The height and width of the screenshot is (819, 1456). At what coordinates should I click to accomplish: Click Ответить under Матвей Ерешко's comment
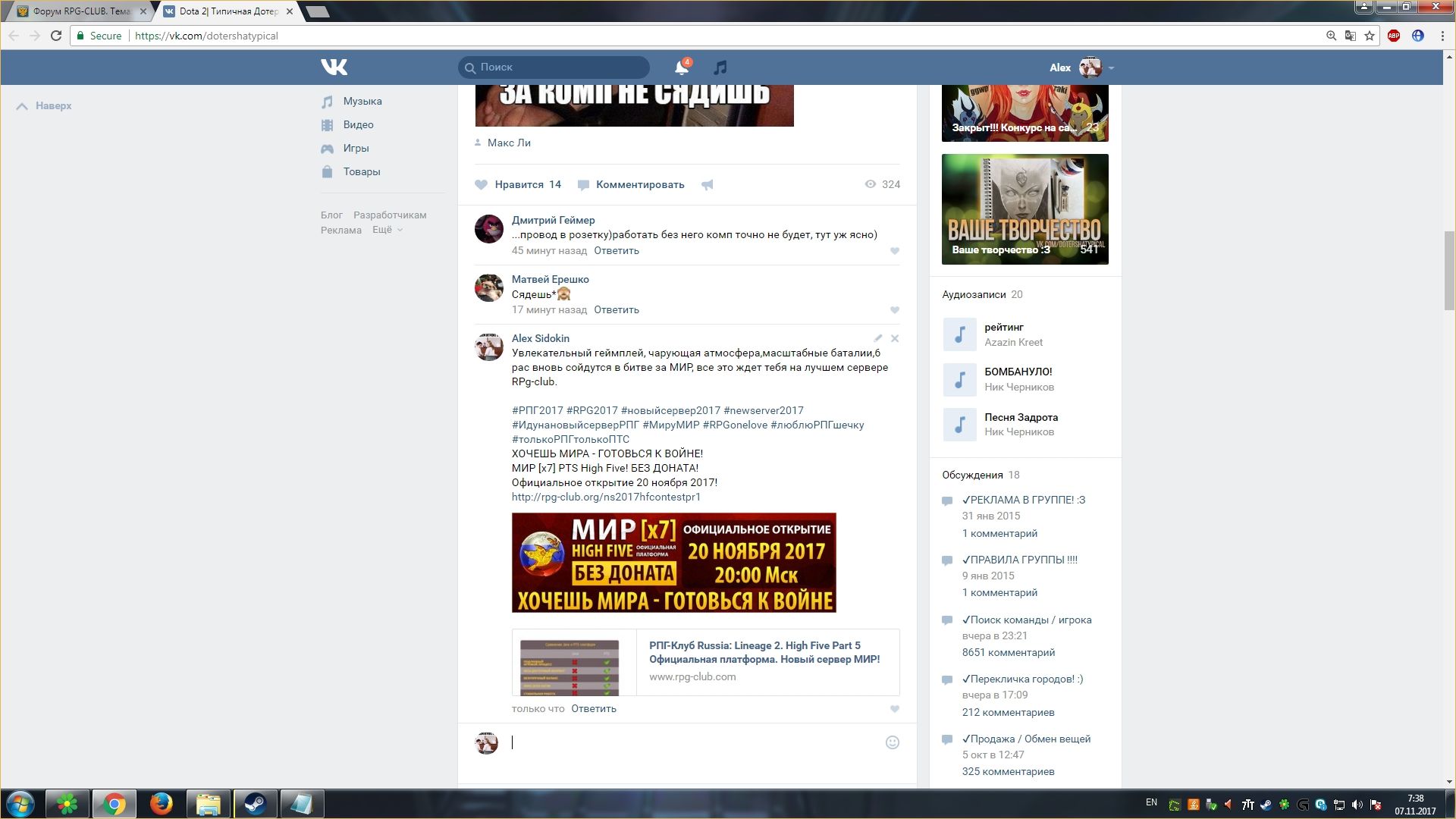click(616, 309)
